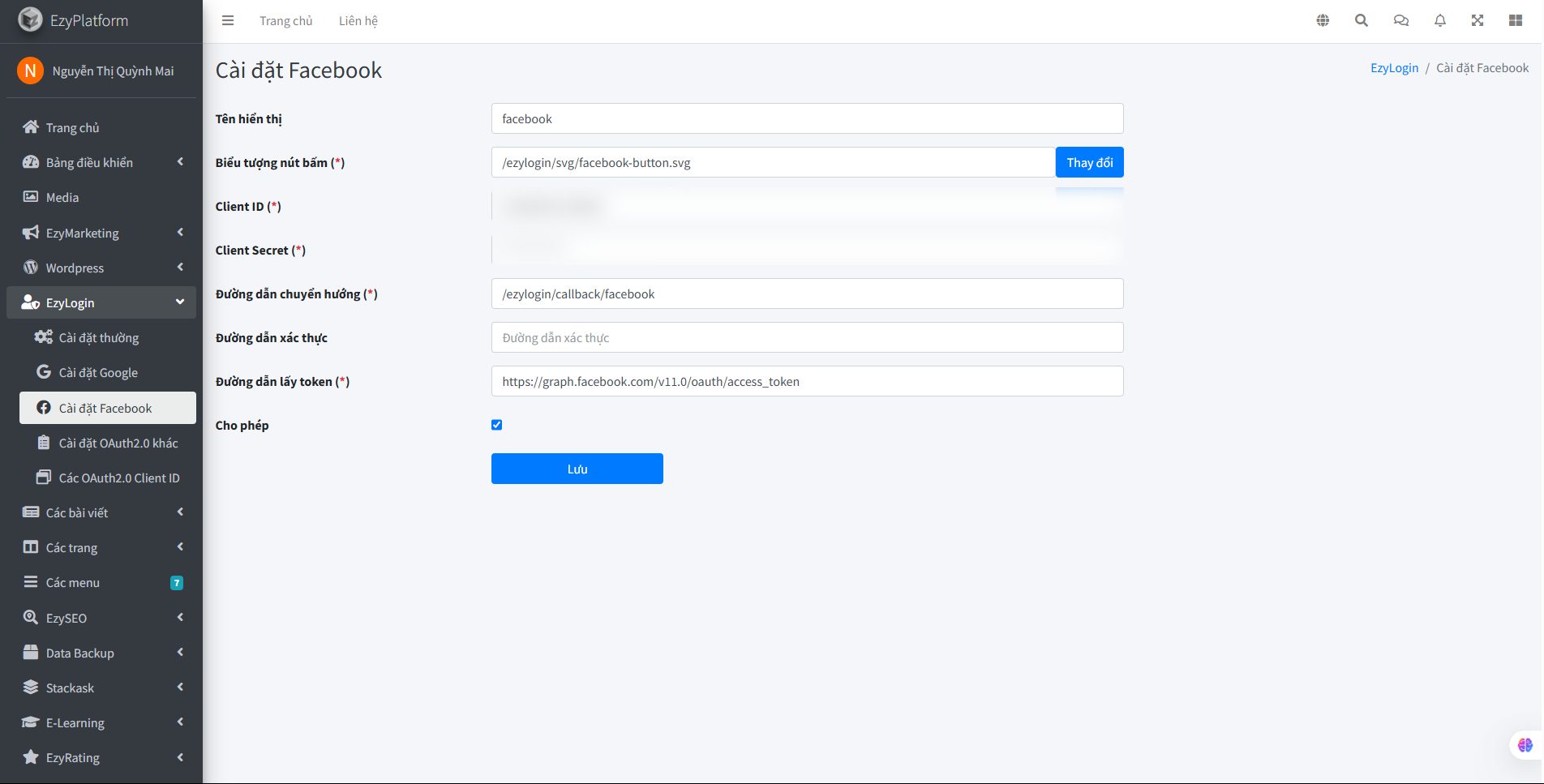The height and width of the screenshot is (784, 1544).
Task: Click the Thay đổi button
Action: 1090,162
